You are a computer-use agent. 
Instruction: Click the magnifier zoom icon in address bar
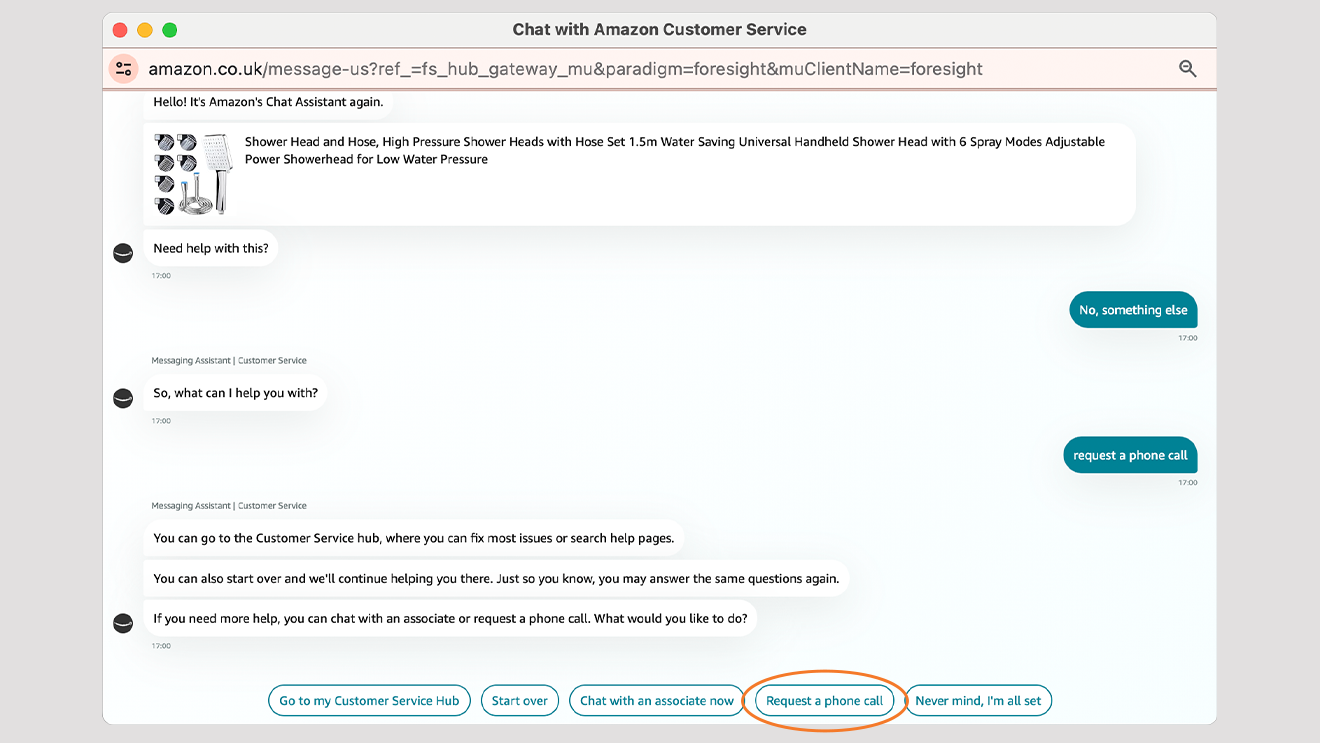(x=1187, y=69)
